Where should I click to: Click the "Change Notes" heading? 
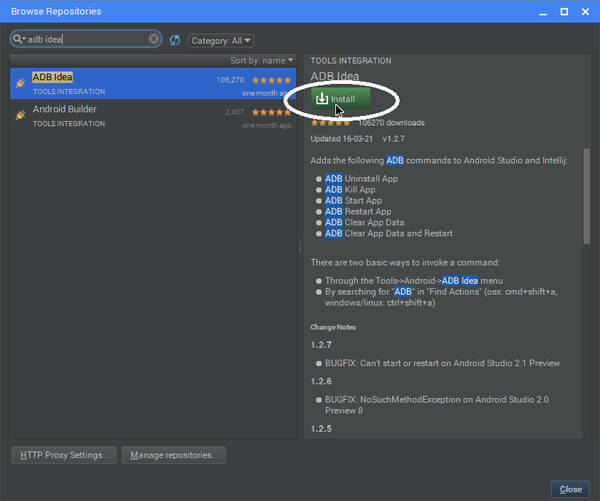point(333,327)
